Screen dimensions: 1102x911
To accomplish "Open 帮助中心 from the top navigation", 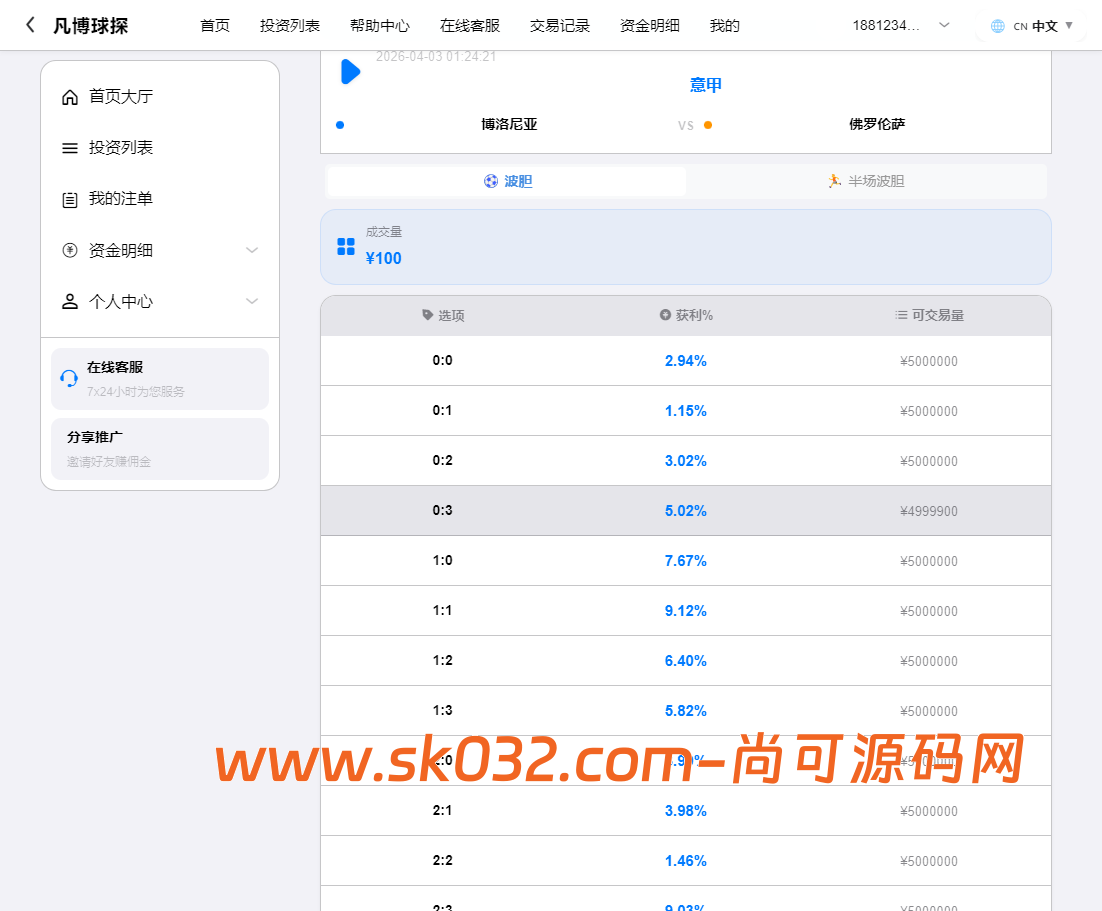I will coord(380,26).
